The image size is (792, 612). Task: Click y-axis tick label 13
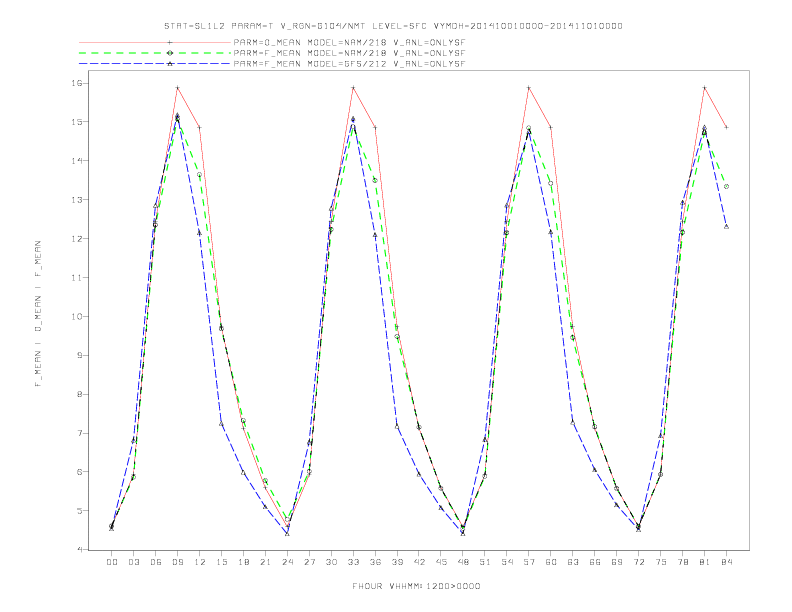click(x=75, y=199)
